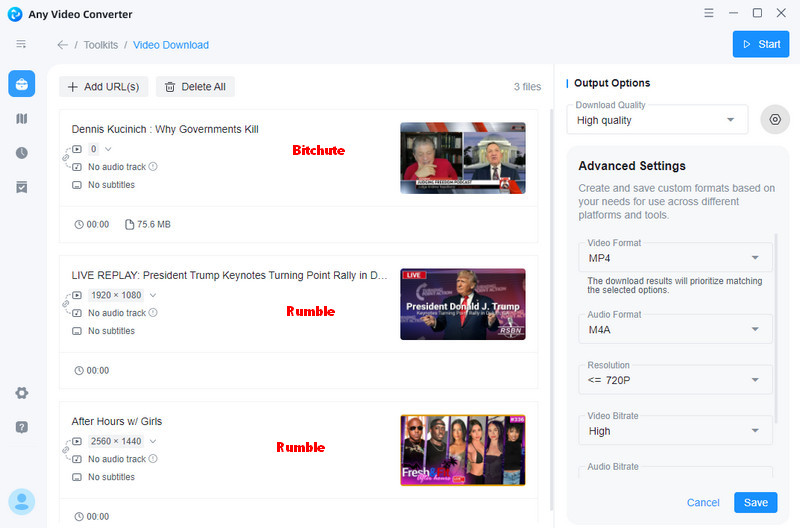Open the merge/columns sidebar icon
Screen dimensions: 800x528
[21, 119]
